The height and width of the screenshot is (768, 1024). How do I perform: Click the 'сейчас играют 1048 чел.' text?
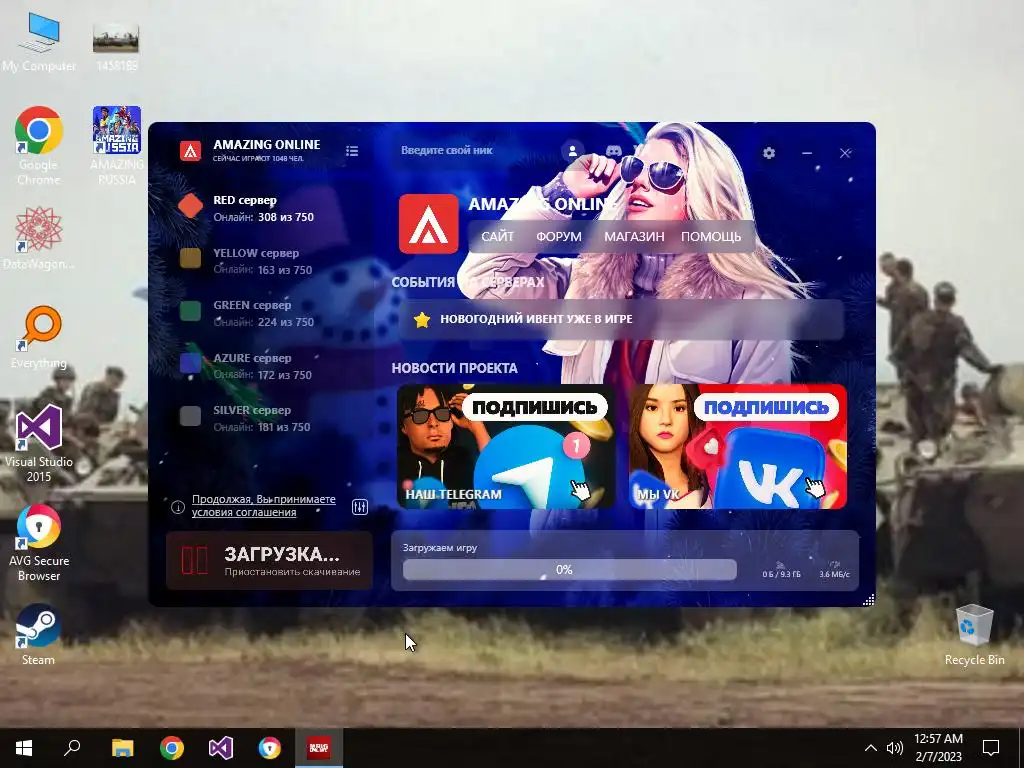click(258, 159)
